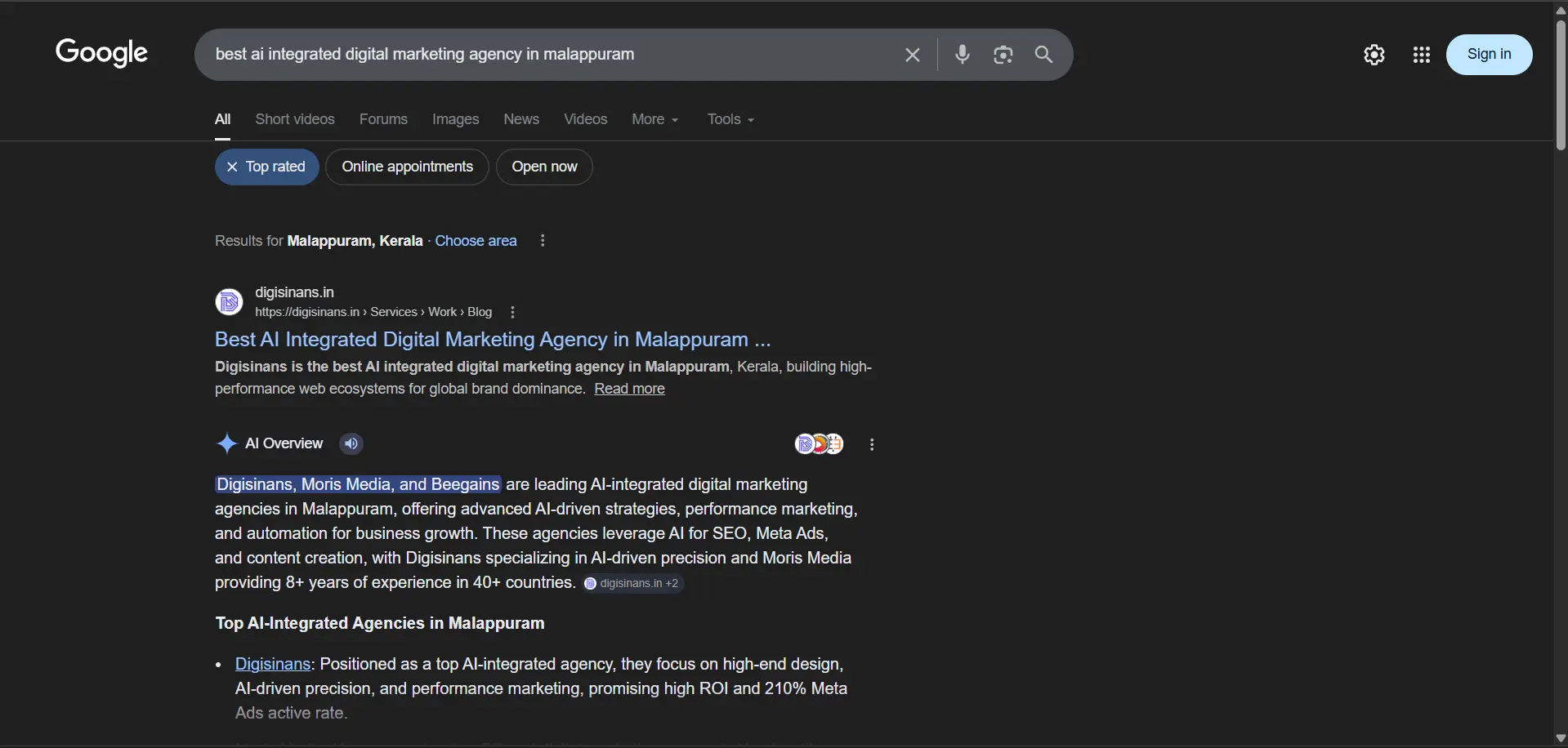This screenshot has height=748, width=1568.
Task: Enable the Online appointments filter
Action: 407,167
